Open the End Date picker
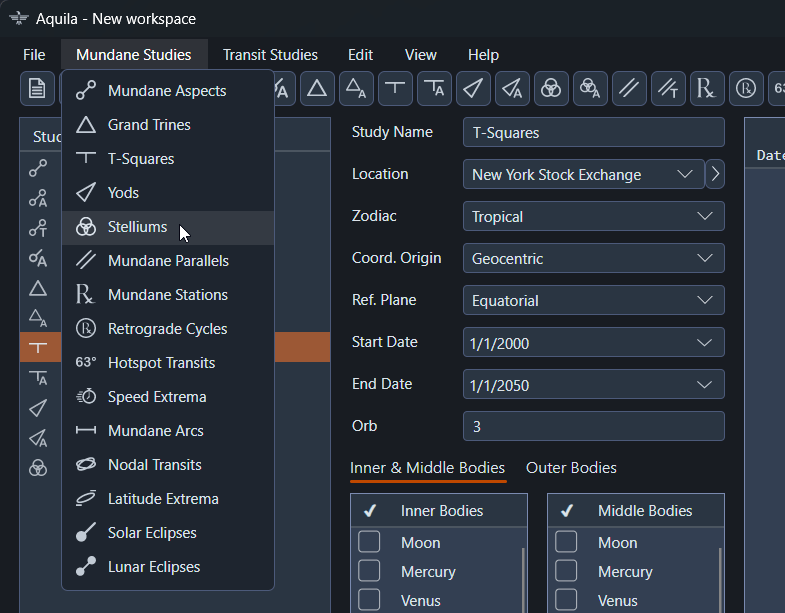This screenshot has height=613, width=785. (594, 385)
